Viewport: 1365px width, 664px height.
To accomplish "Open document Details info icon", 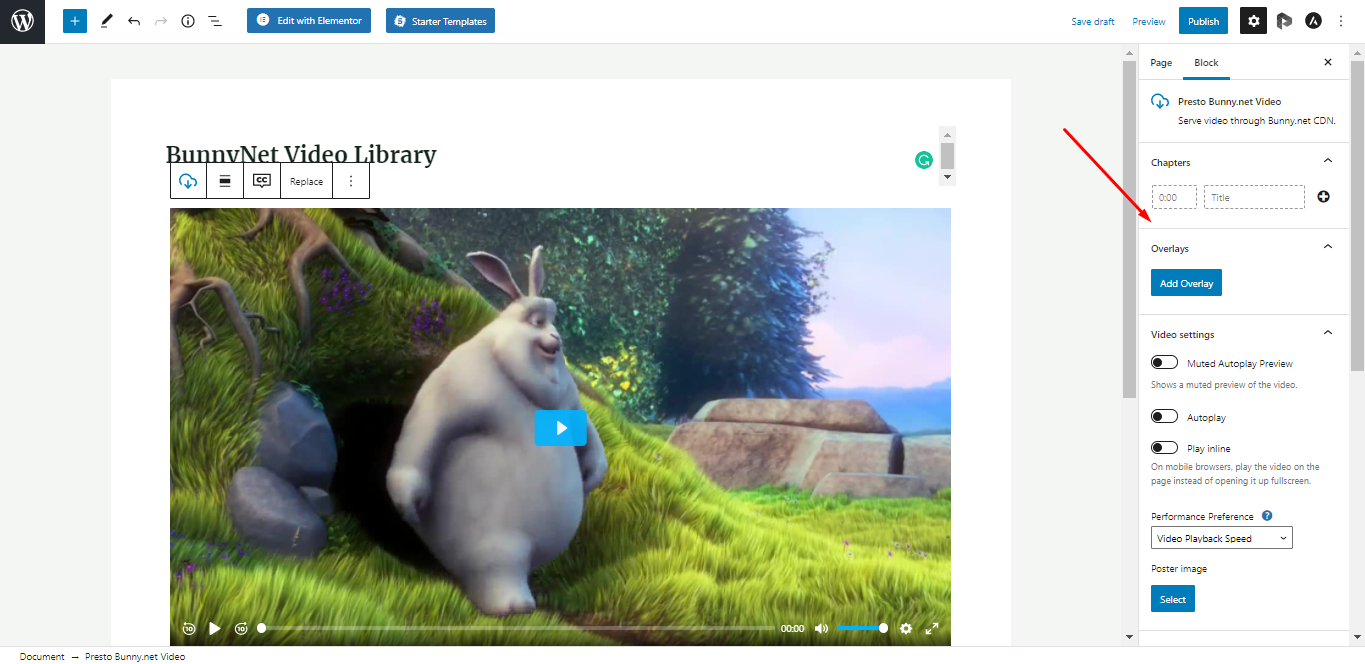I will 188,21.
